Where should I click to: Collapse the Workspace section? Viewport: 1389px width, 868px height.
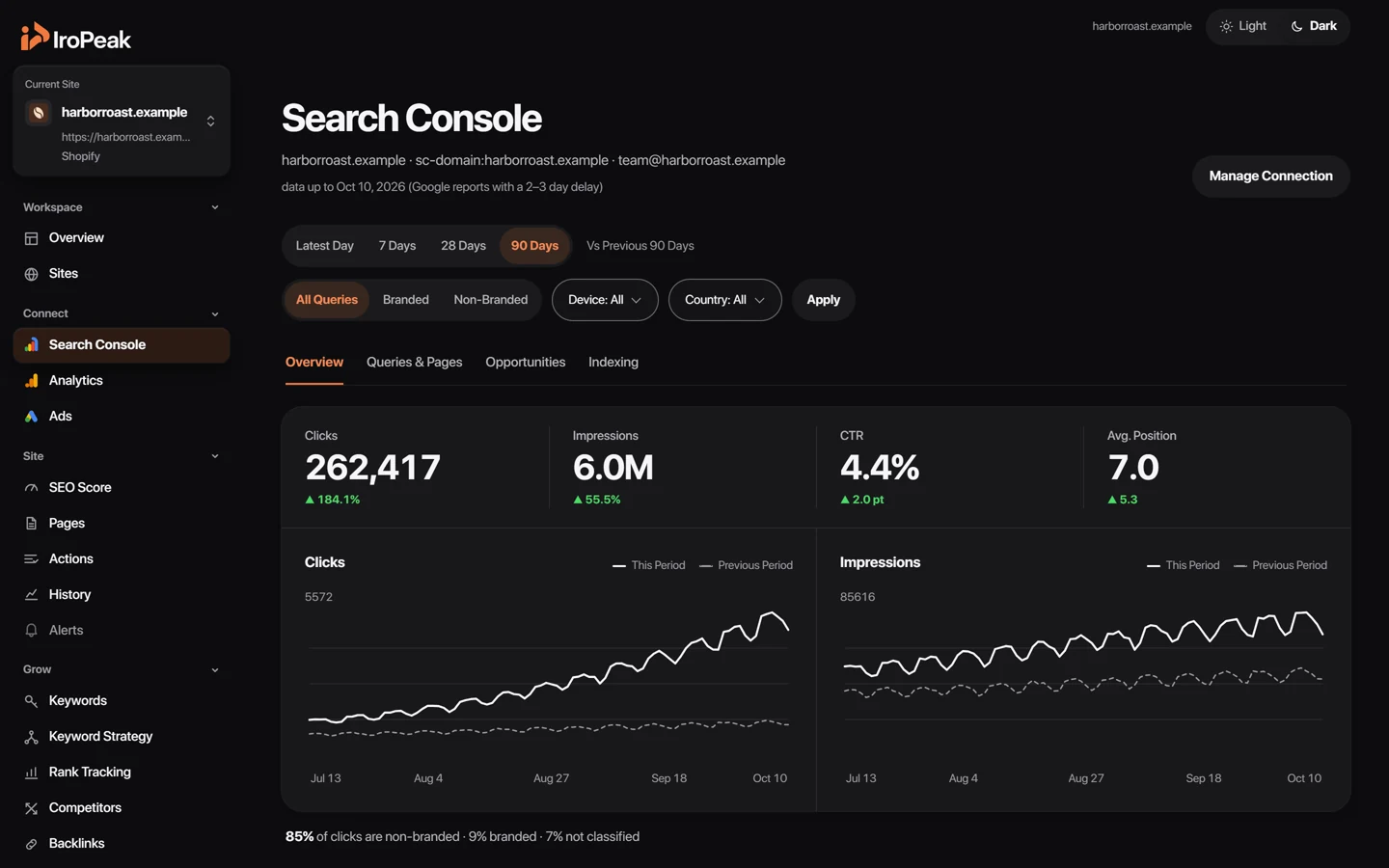tap(215, 207)
